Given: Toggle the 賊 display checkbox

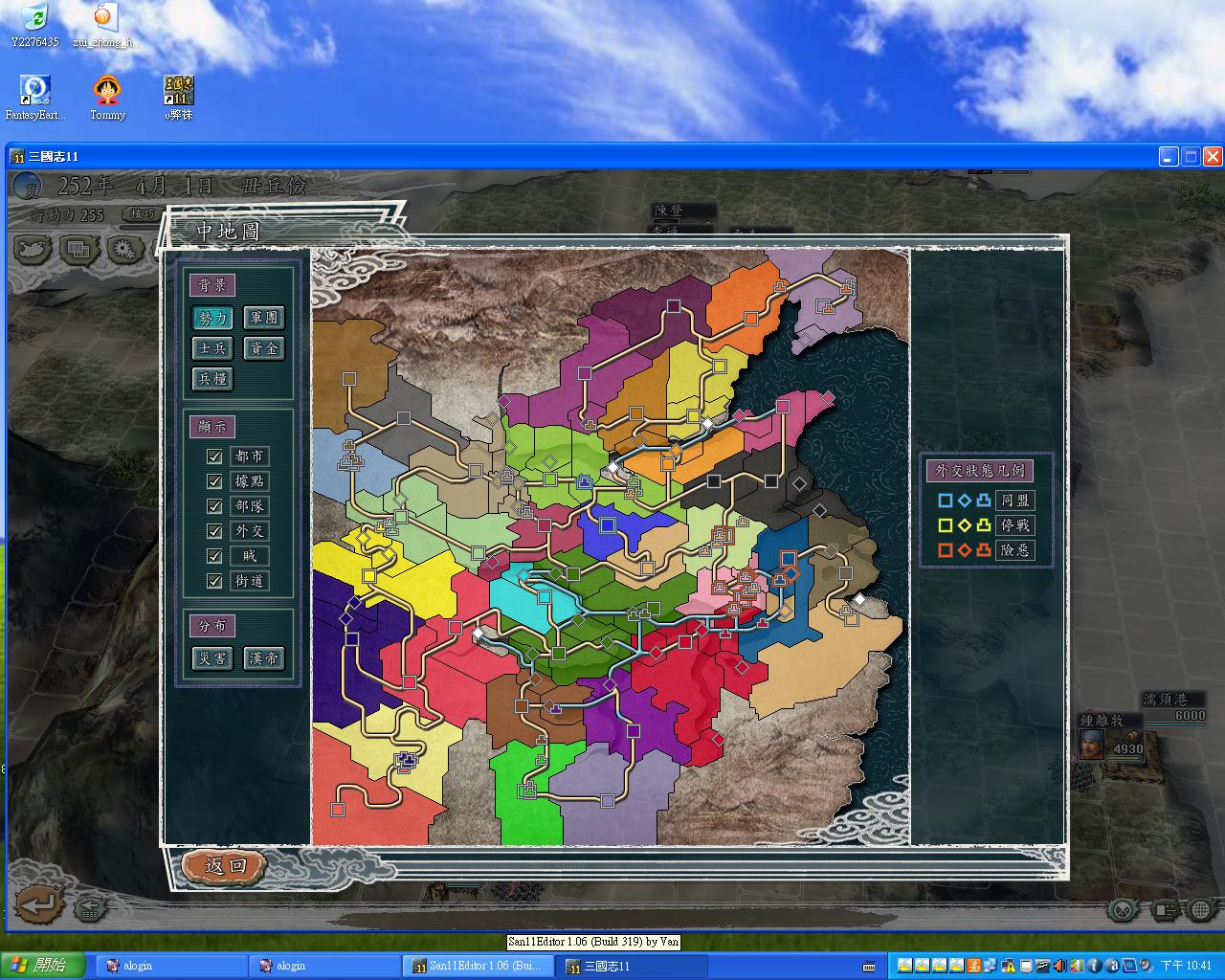Looking at the screenshot, I should pyautogui.click(x=214, y=556).
